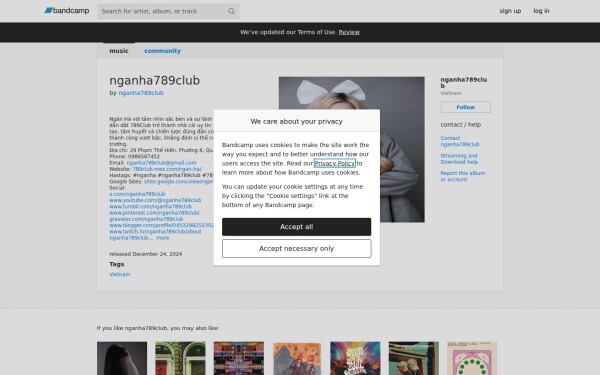Click the nganha789club album title heading
600x375 pixels.
point(155,80)
